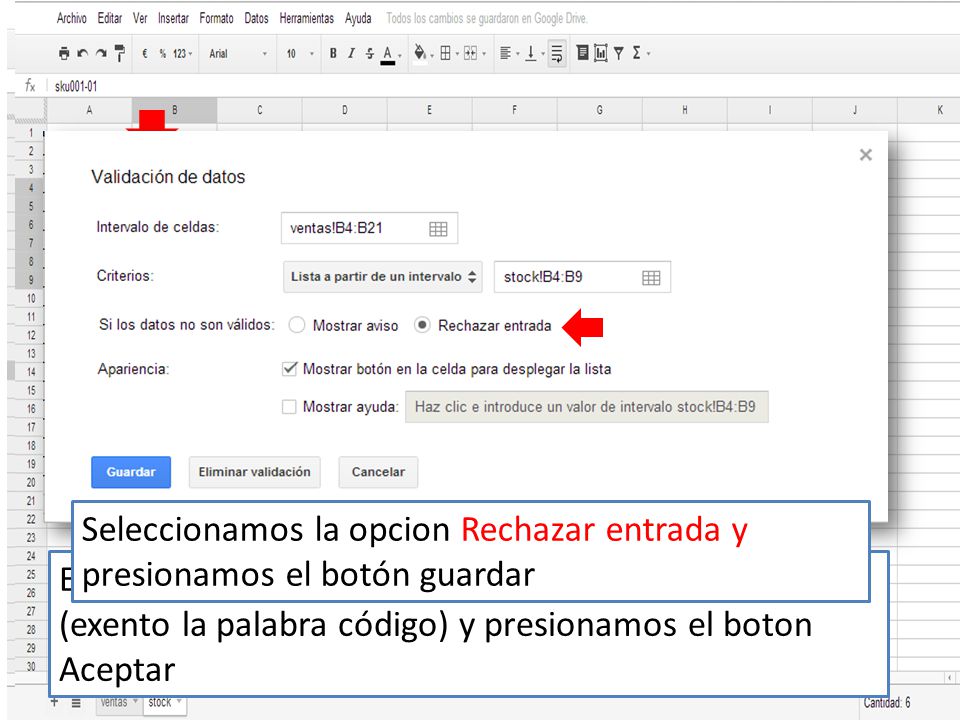Image resolution: width=960 pixels, height=720 pixels.
Task: Click the merge cells icon
Action: coord(470,54)
